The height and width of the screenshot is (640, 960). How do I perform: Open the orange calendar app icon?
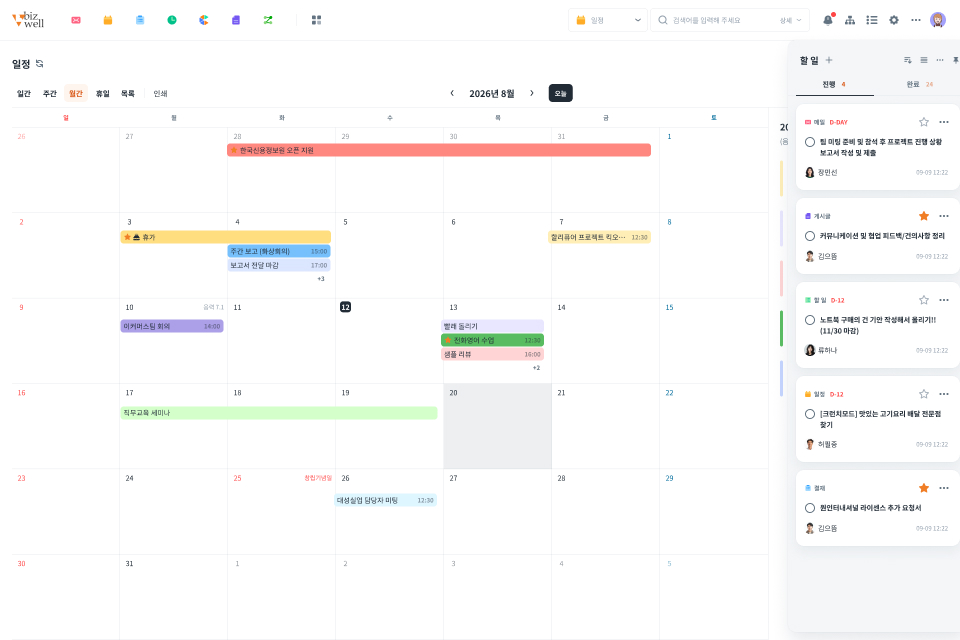[108, 20]
